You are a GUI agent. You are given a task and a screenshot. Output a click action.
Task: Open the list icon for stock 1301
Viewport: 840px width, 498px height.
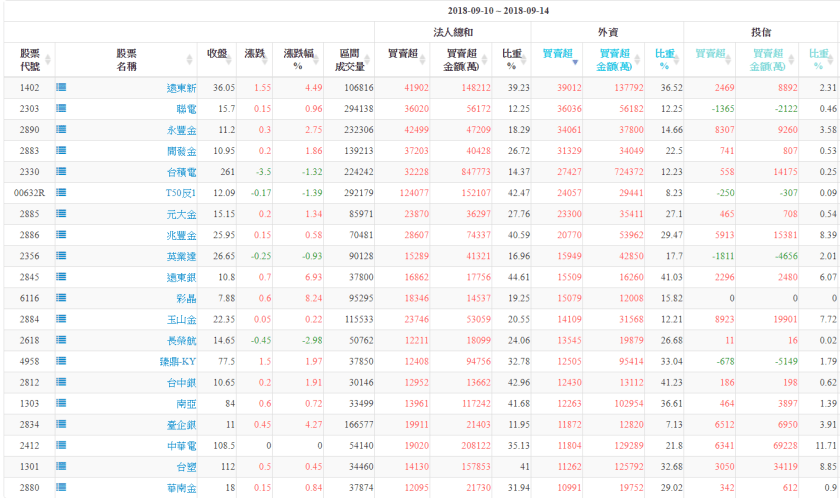point(62,466)
